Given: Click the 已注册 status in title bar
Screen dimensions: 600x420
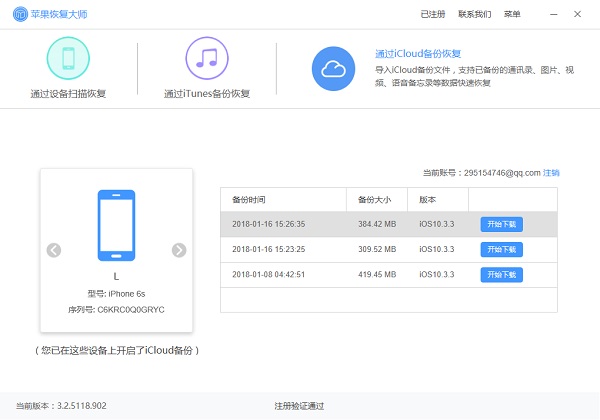Looking at the screenshot, I should click(433, 14).
